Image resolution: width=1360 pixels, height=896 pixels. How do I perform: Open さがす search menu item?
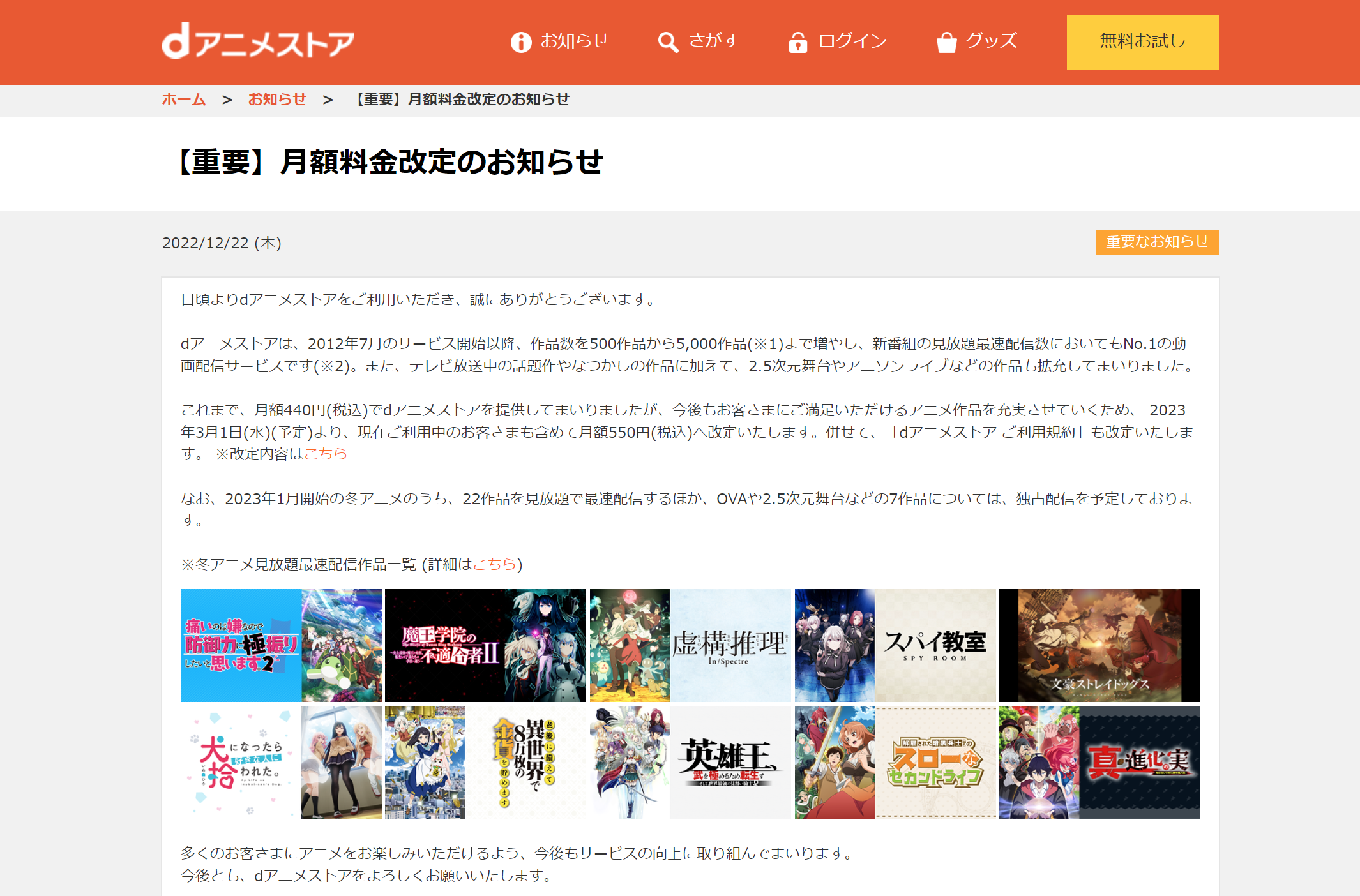pyautogui.click(x=714, y=41)
